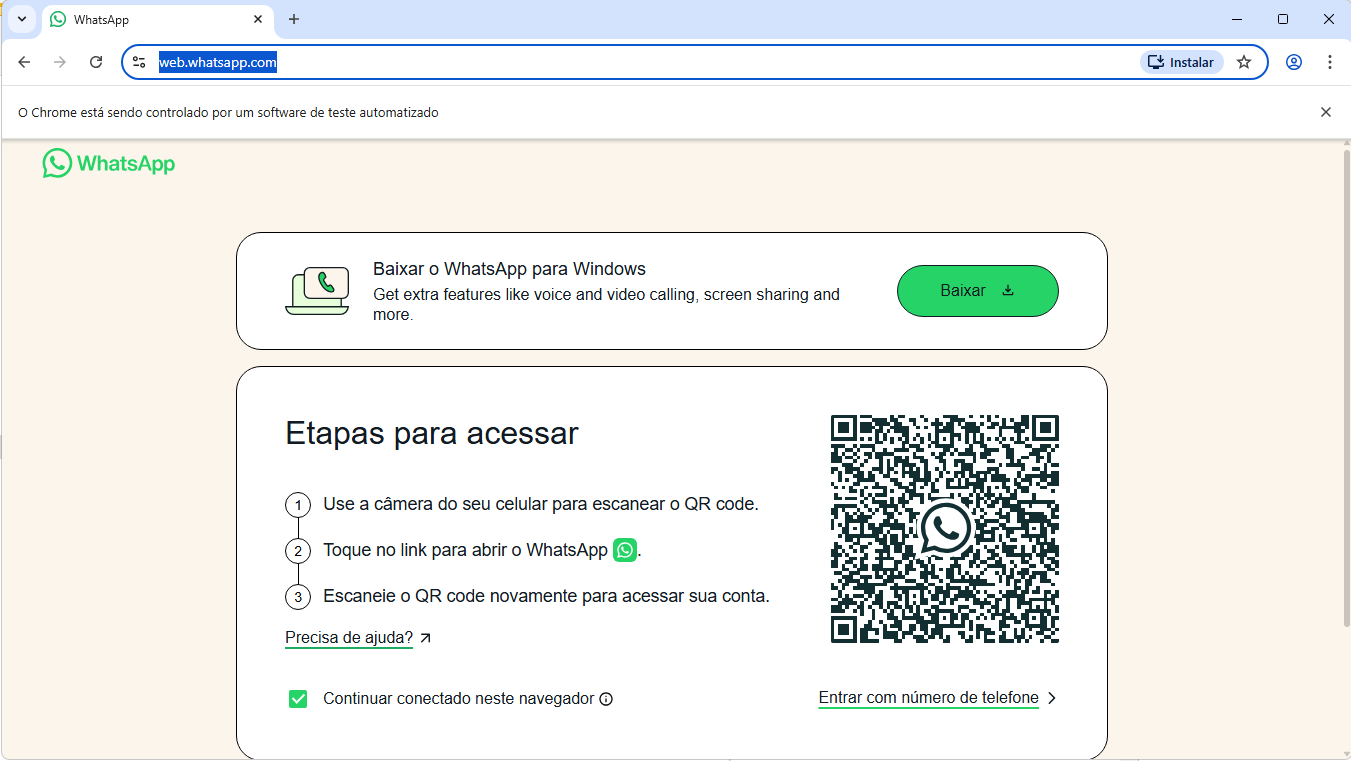Click the site information icon in address bar

pyautogui.click(x=139, y=62)
